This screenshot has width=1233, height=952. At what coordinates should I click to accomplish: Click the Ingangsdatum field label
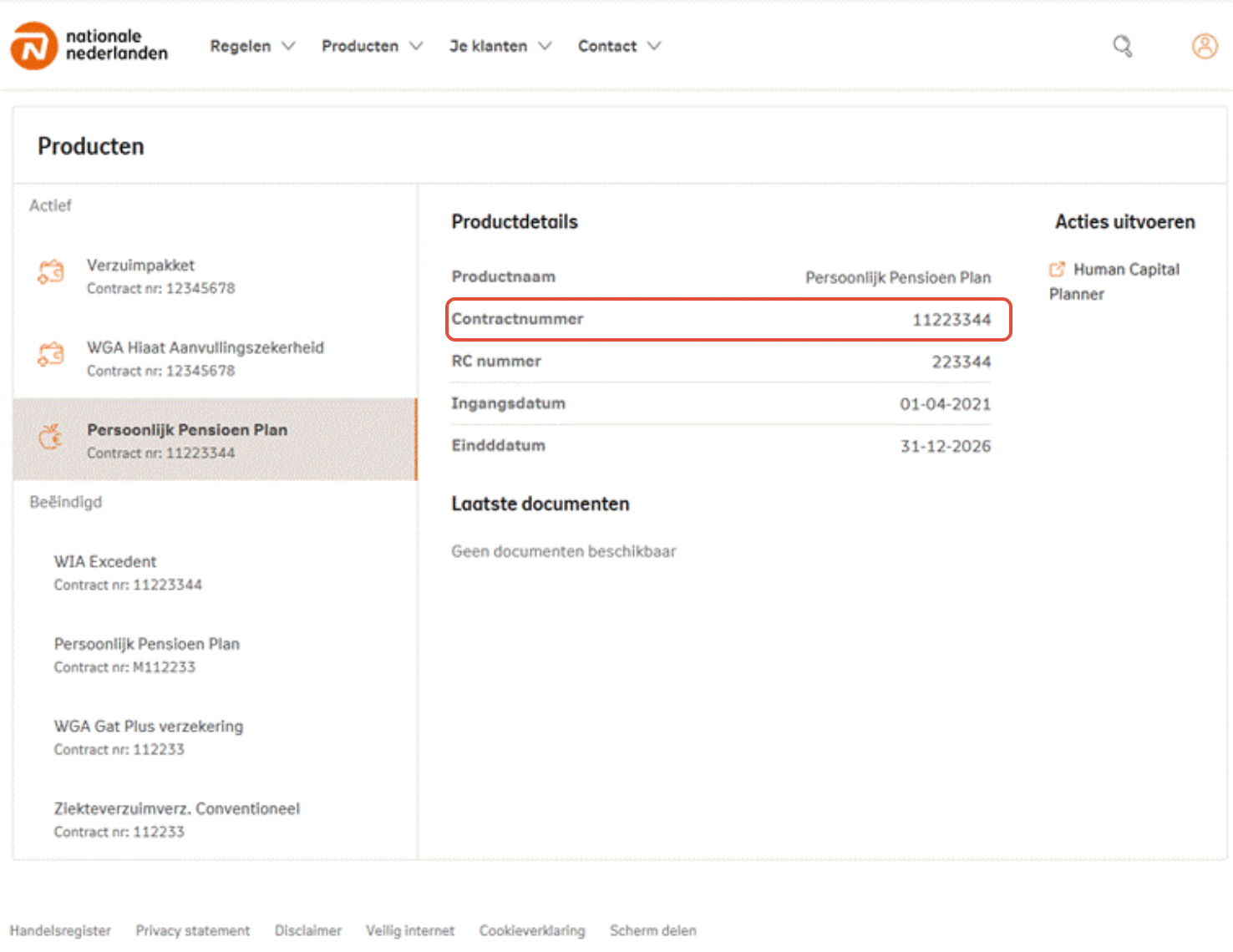click(x=509, y=403)
